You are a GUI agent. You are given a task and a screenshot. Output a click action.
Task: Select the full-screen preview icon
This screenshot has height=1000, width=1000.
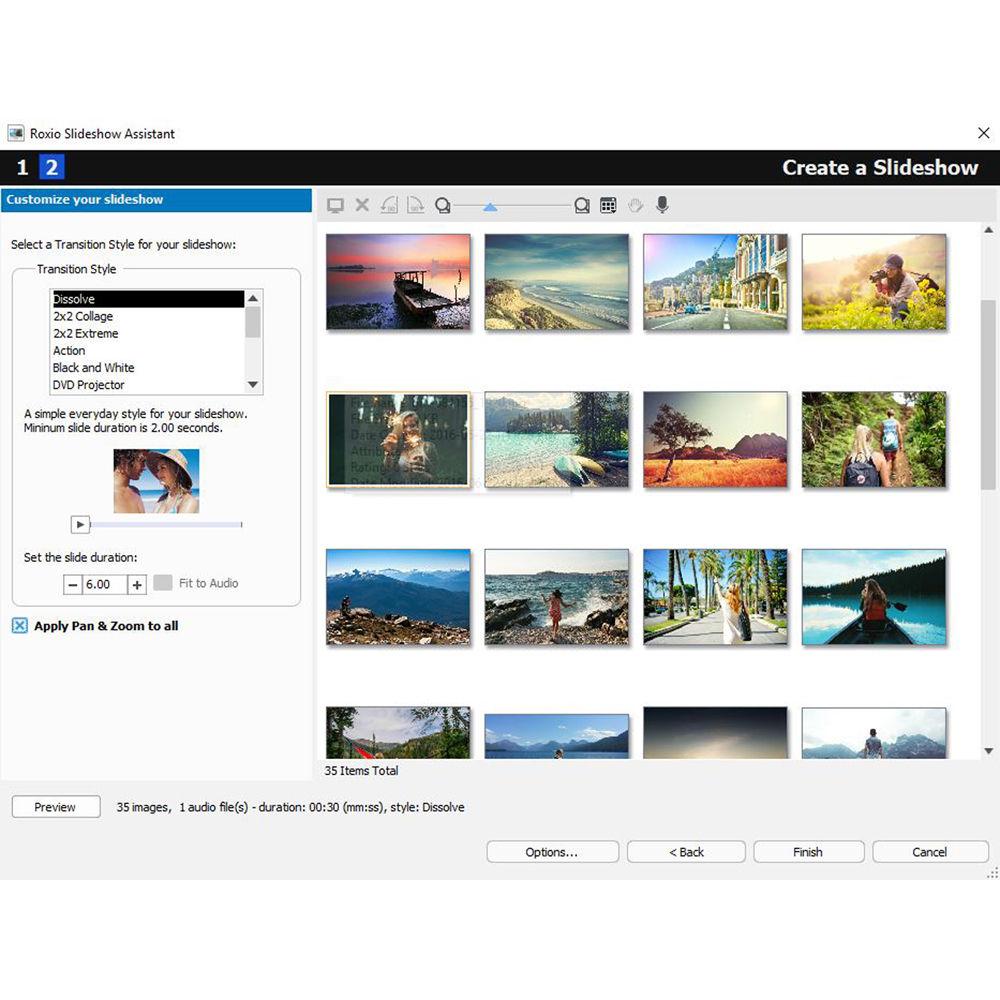coord(335,205)
